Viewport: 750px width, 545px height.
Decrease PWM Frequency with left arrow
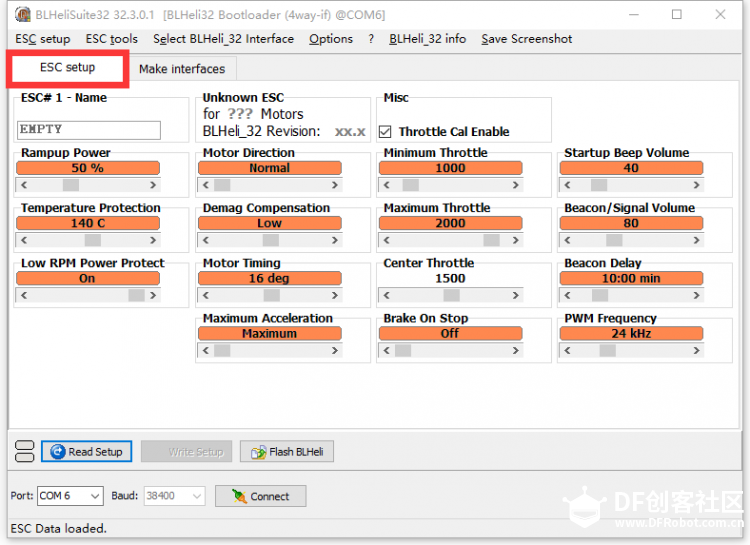pyautogui.click(x=567, y=350)
